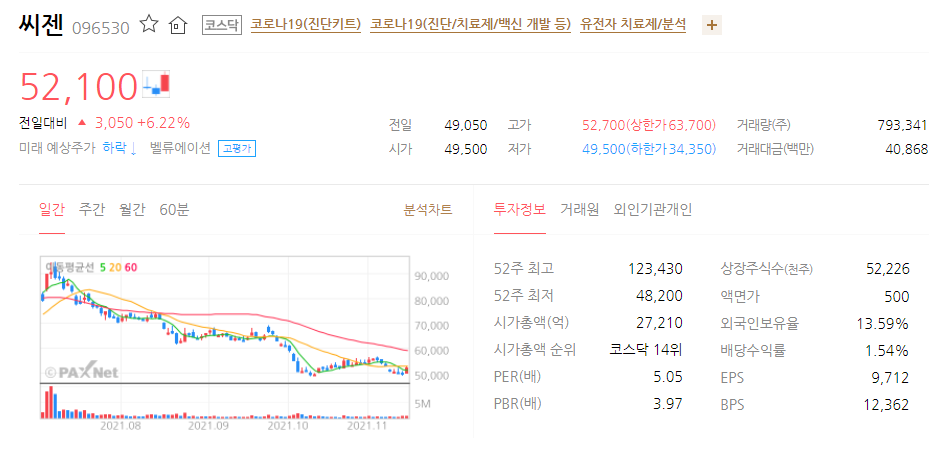Select the 일간 chart tab

tap(52, 210)
